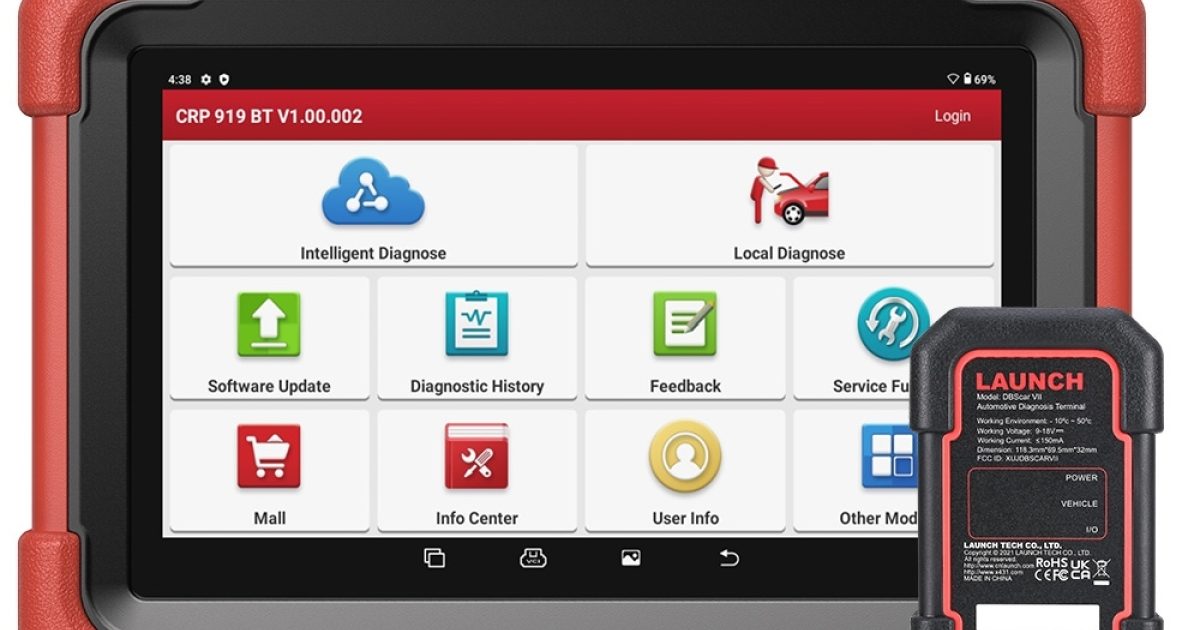Open Diagnostic History clipboard icon
This screenshot has height=630, width=1200.
click(477, 324)
